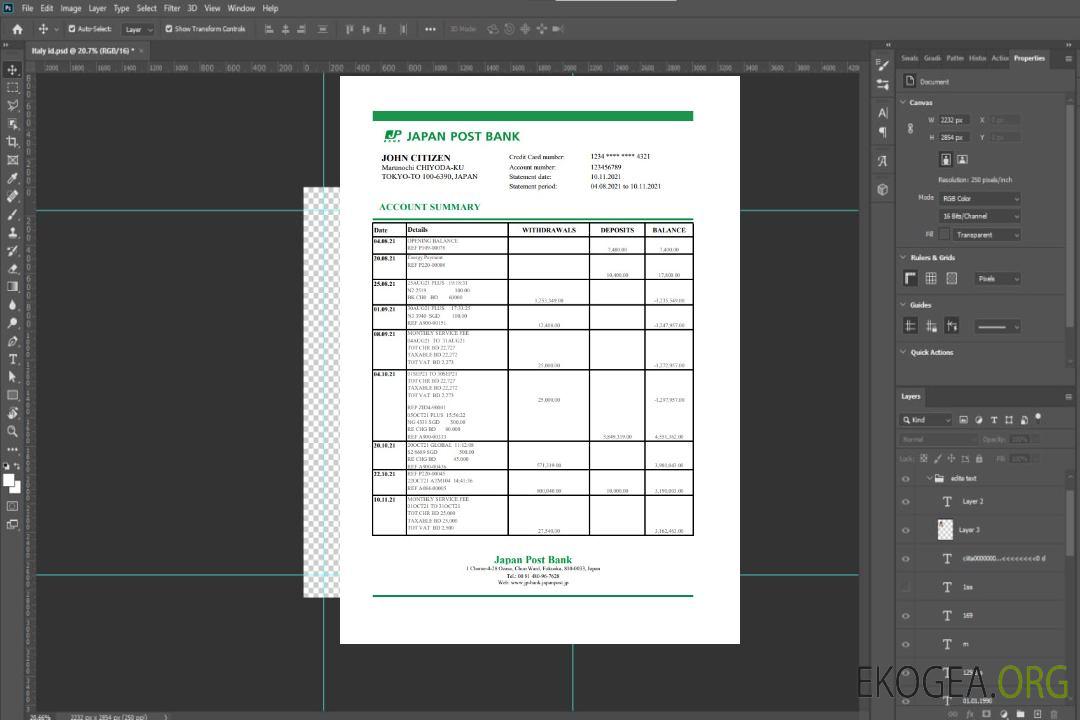Toggle rulers button in Rulers & Grids
The width and height of the screenshot is (1080, 720).
point(911,278)
